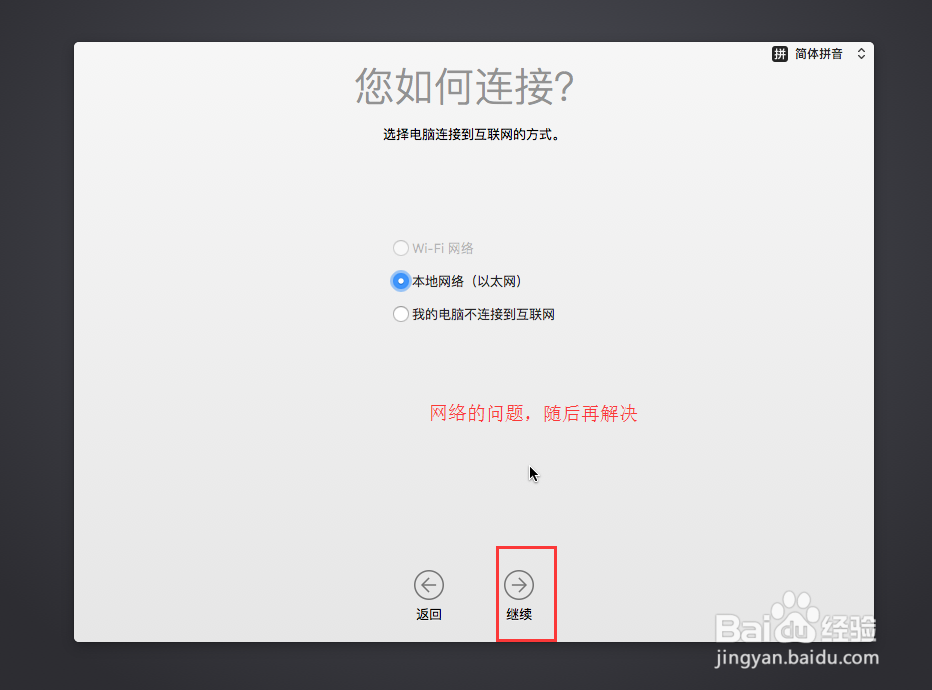Select the Wi-Fi 网络 radio button
This screenshot has height=690, width=932.
[x=401, y=248]
